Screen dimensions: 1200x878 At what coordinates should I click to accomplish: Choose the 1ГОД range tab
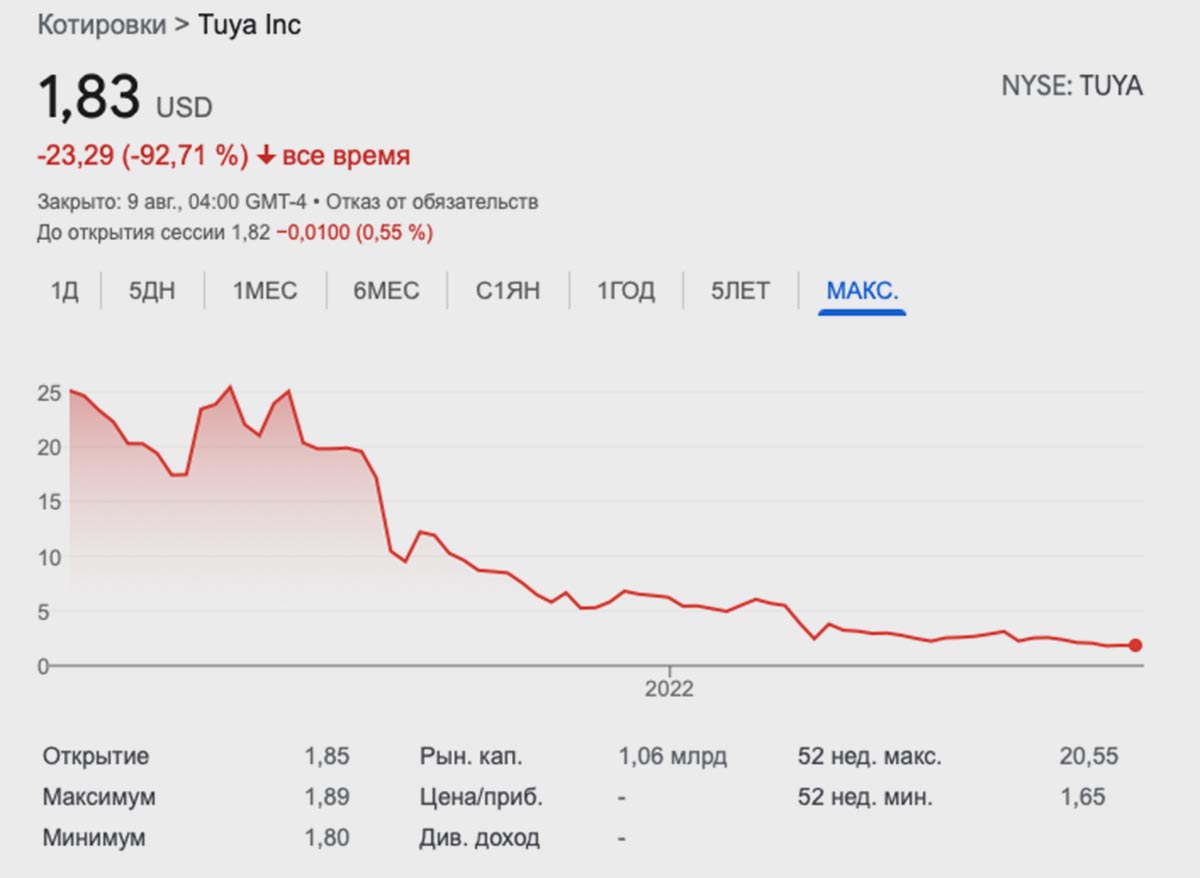coord(626,291)
